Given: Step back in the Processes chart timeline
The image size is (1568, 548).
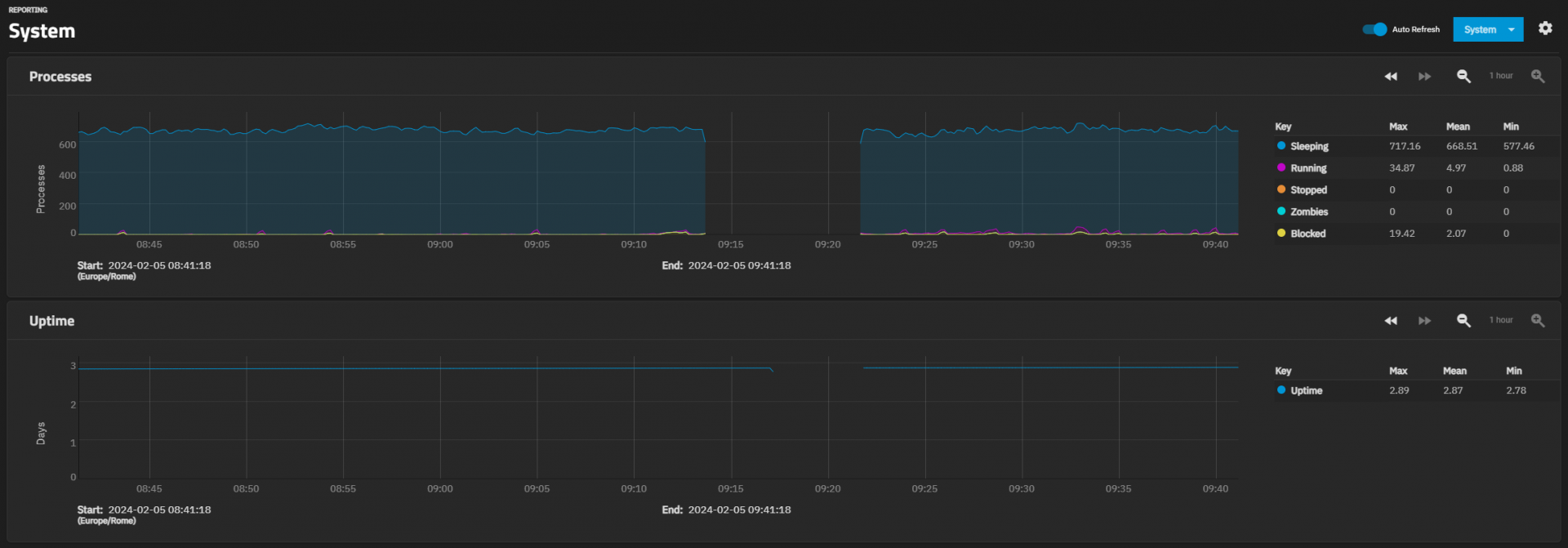Looking at the screenshot, I should point(1391,76).
